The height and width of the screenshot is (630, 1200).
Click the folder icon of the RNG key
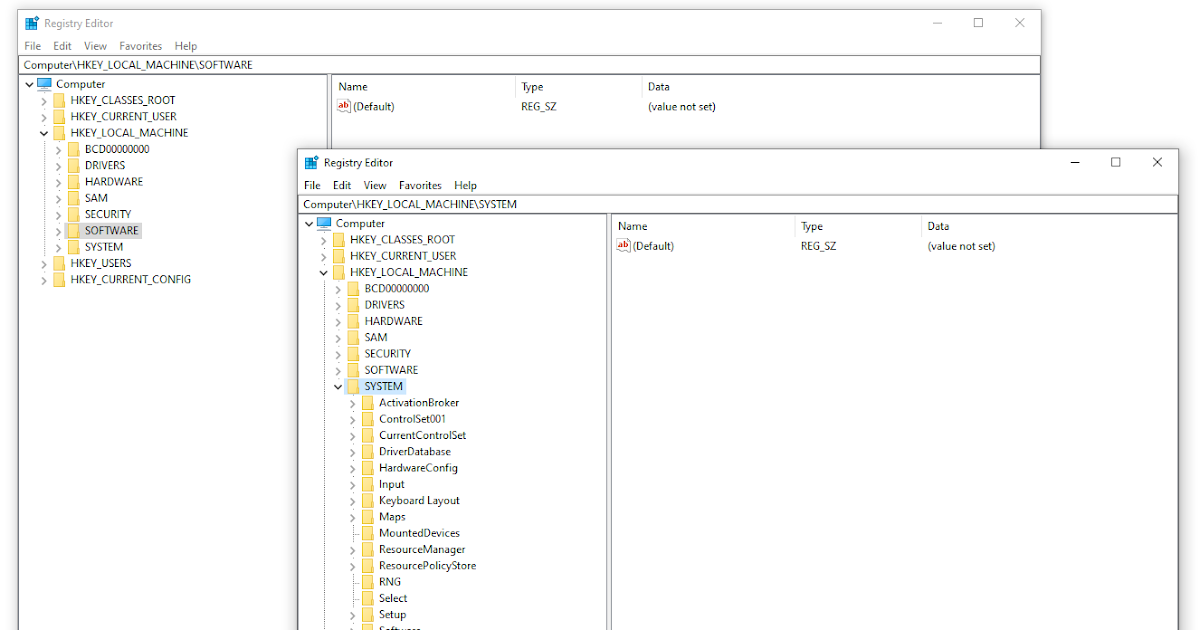368,581
